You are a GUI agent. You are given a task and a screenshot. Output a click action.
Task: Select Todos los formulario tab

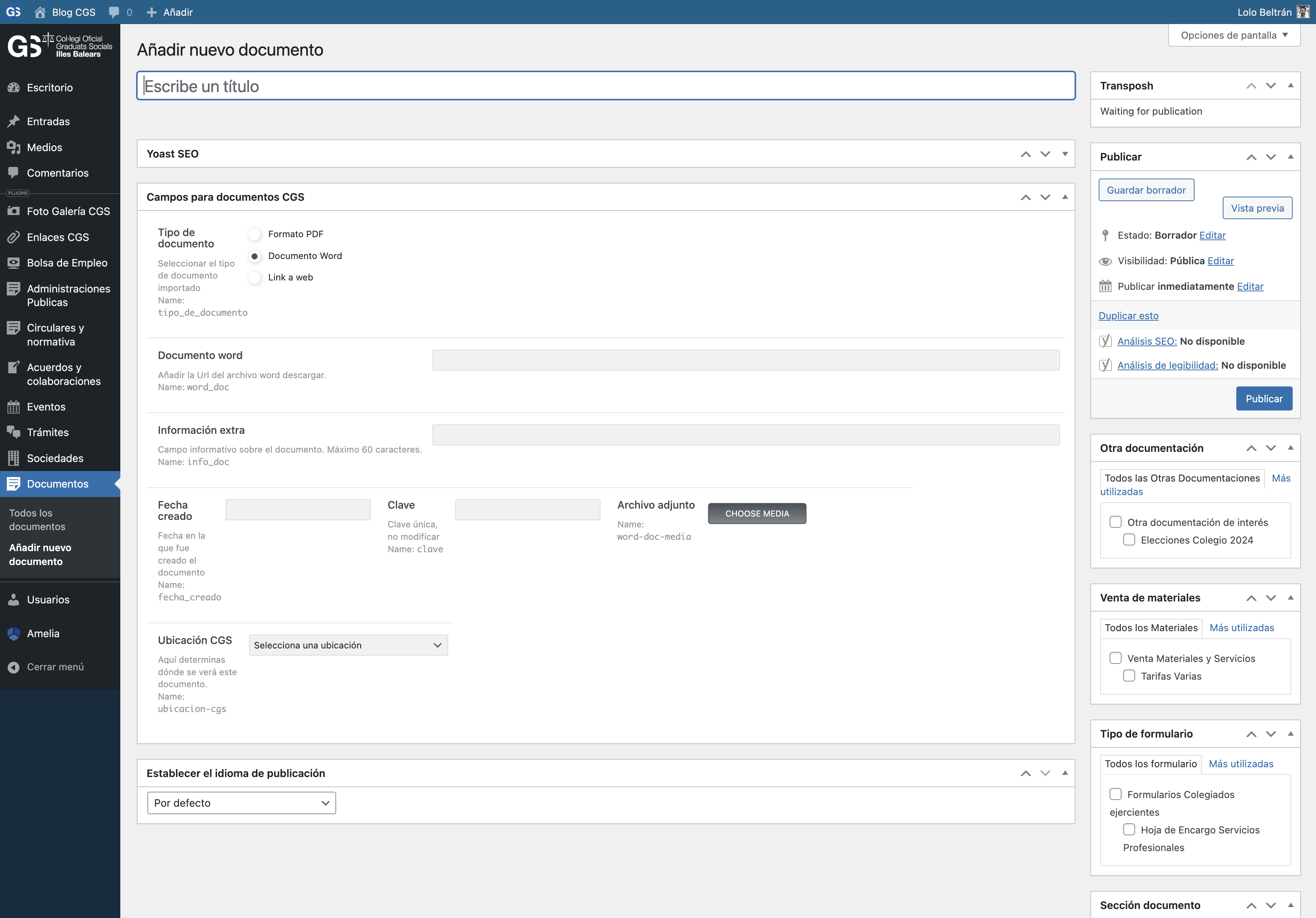click(1150, 764)
